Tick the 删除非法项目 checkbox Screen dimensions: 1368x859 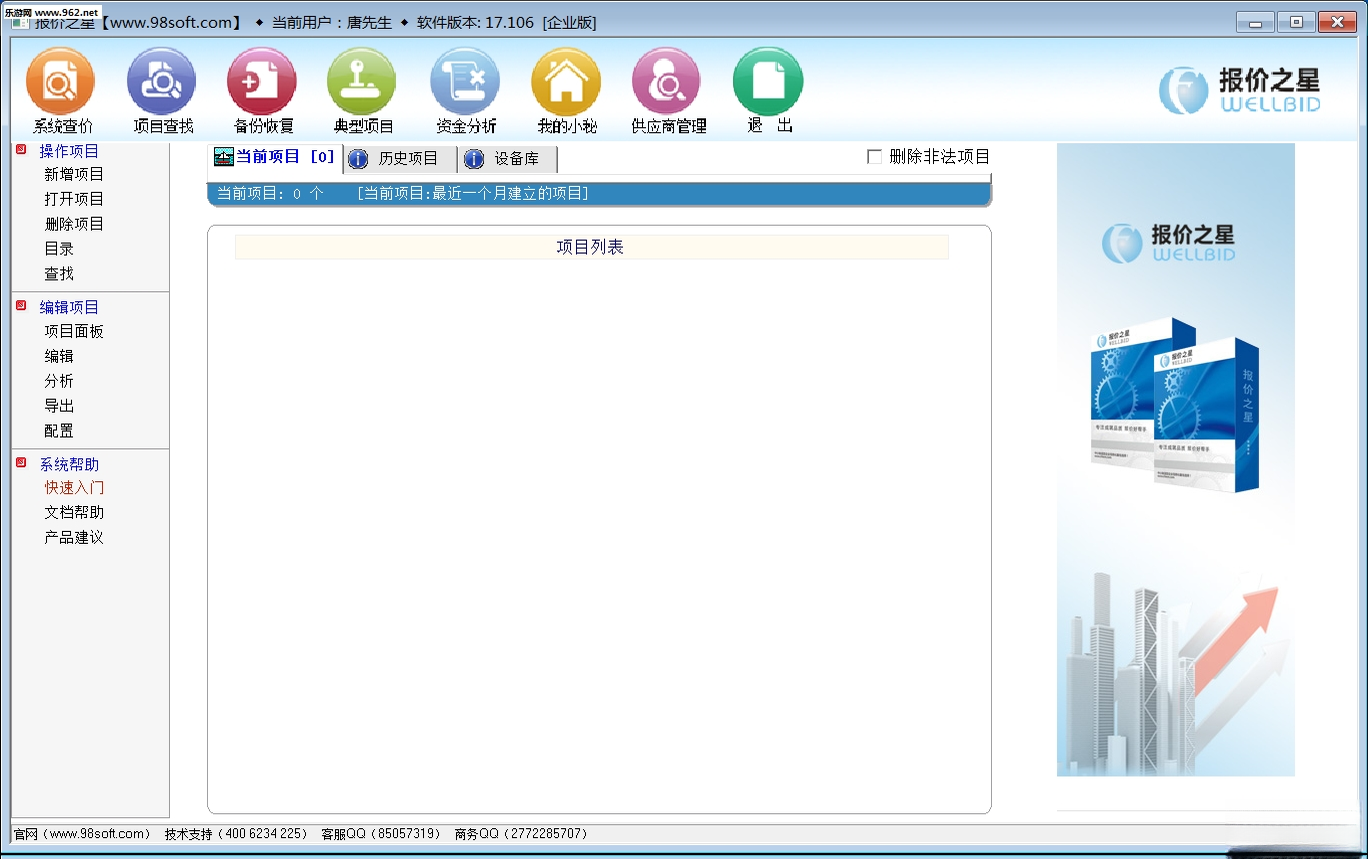(x=874, y=157)
